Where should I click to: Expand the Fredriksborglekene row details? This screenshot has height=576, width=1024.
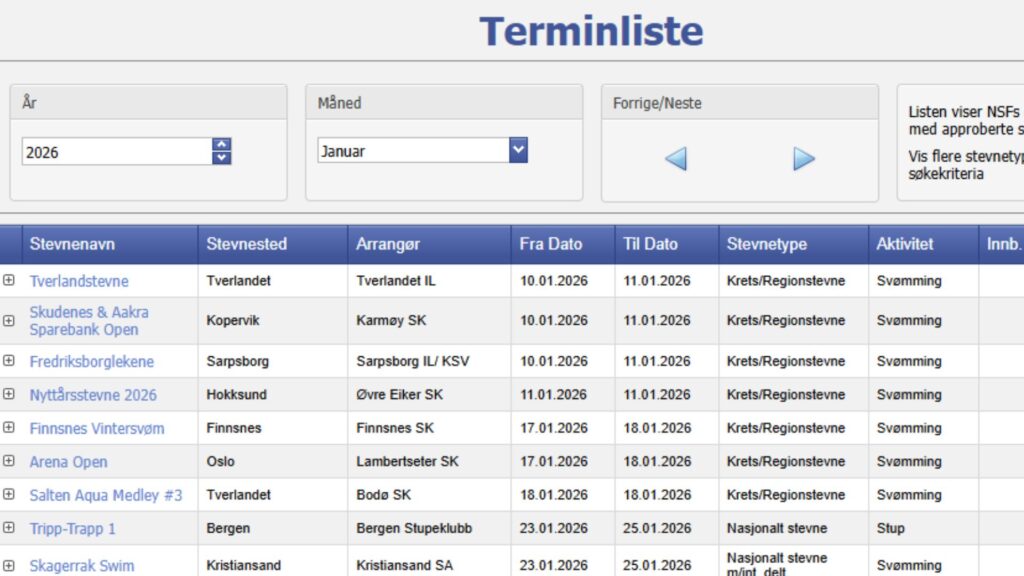pos(9,361)
